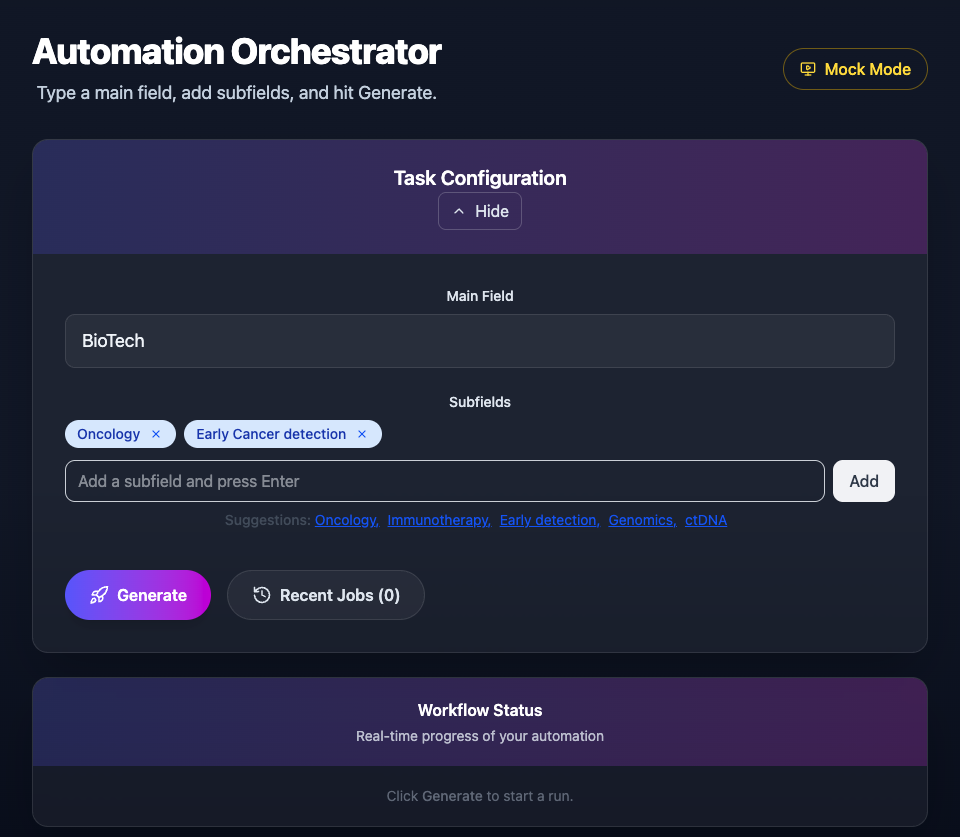Click the Add button for subfields
The width and height of the screenshot is (960, 837).
click(864, 481)
